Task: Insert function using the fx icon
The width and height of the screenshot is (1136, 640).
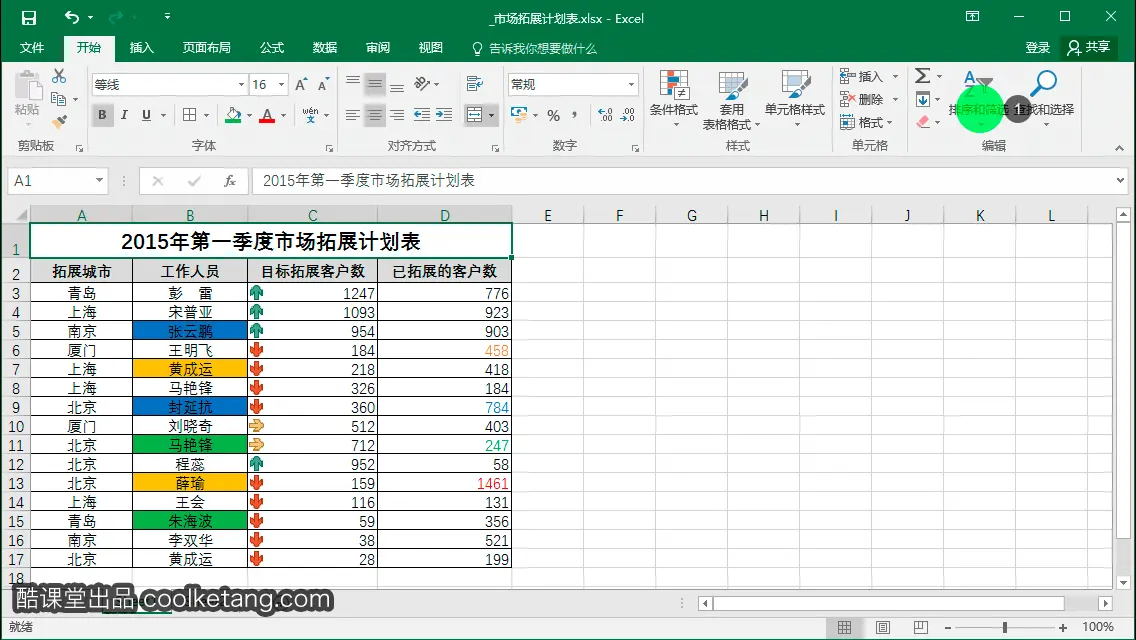Action: pos(230,180)
